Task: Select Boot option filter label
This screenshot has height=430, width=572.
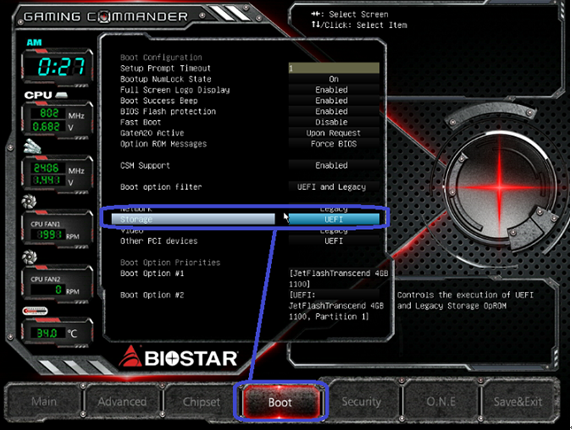Action: pyautogui.click(x=161, y=187)
